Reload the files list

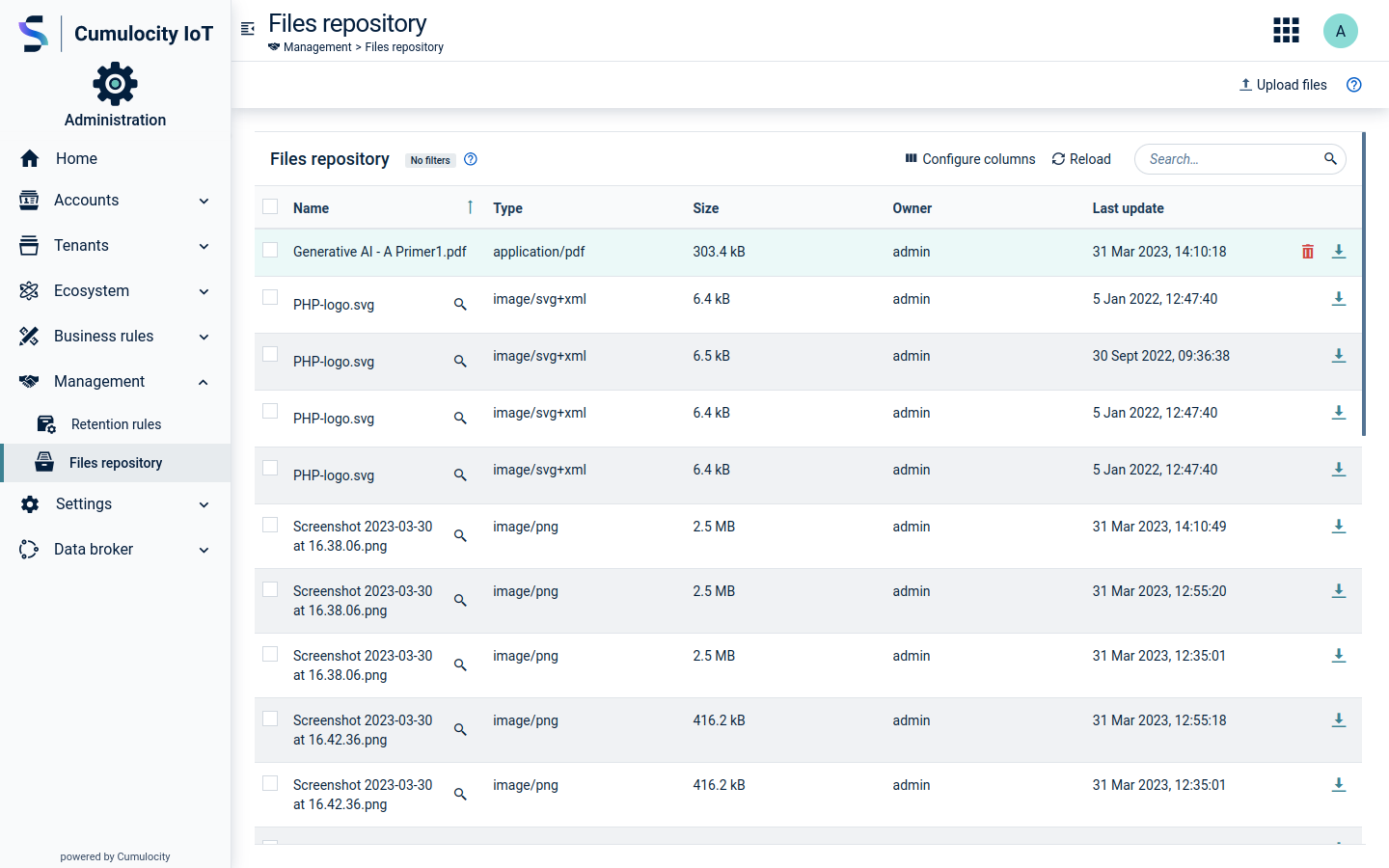tap(1081, 159)
